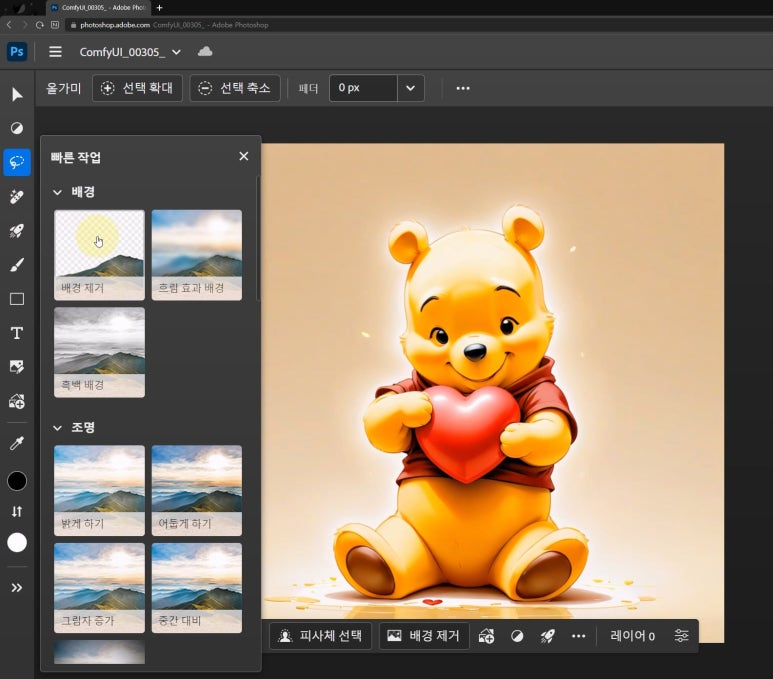
Task: Apply the 밝게 하기 lighting action
Action: tap(99, 490)
